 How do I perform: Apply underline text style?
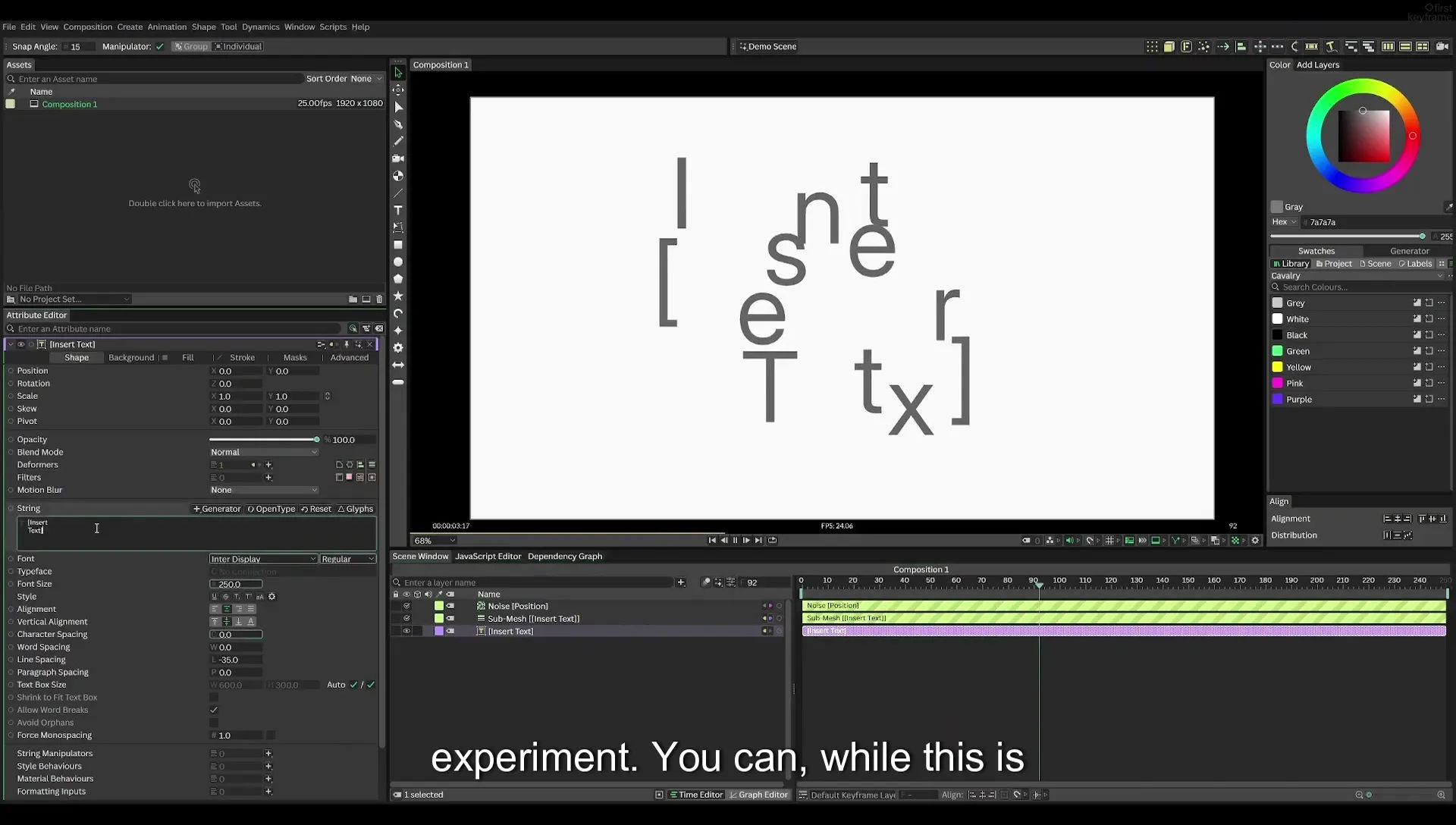215,597
